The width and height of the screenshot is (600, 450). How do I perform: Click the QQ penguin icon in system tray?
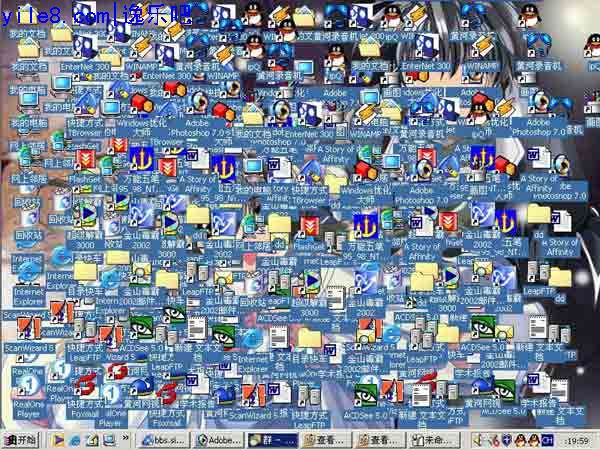[x=521, y=439]
